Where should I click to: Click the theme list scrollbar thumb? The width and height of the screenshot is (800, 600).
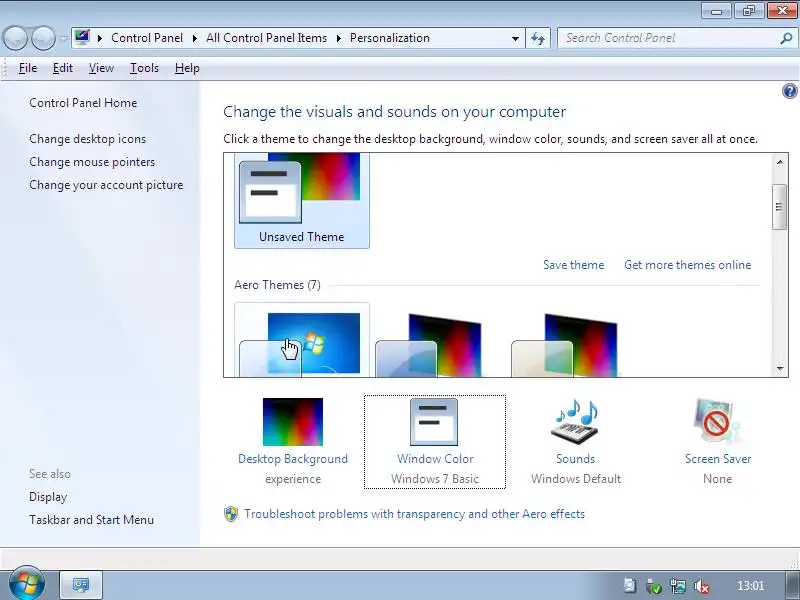point(779,207)
